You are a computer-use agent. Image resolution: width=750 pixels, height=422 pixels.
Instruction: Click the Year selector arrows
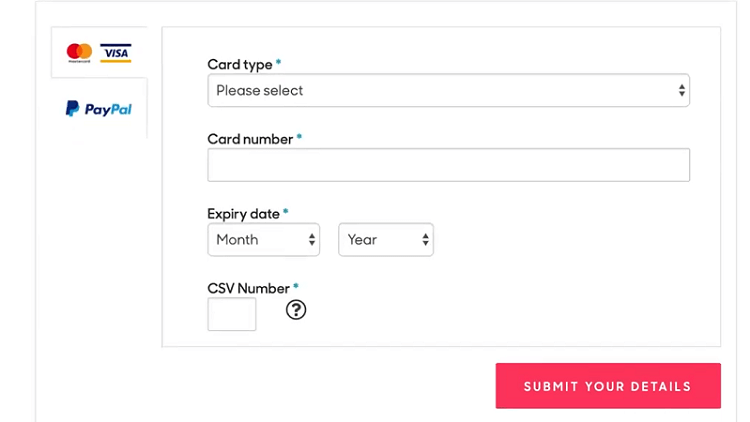(x=425, y=240)
